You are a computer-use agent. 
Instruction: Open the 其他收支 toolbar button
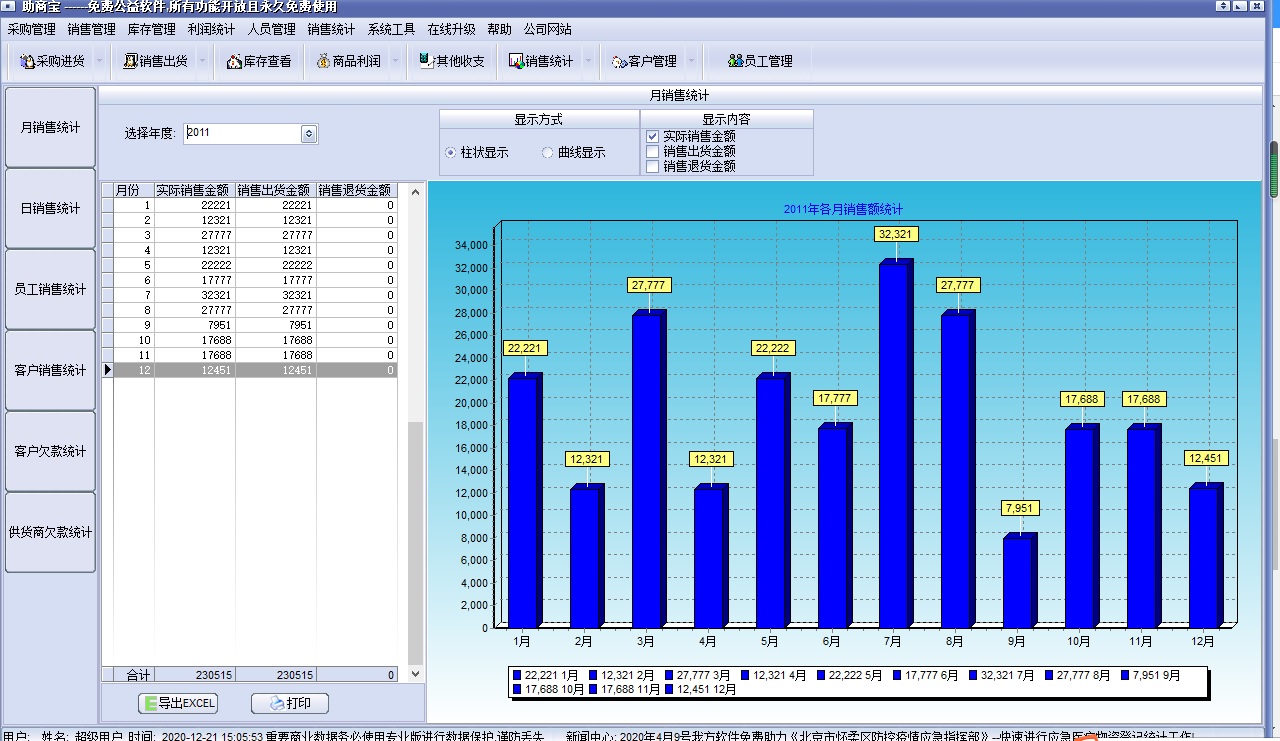pyautogui.click(x=451, y=61)
